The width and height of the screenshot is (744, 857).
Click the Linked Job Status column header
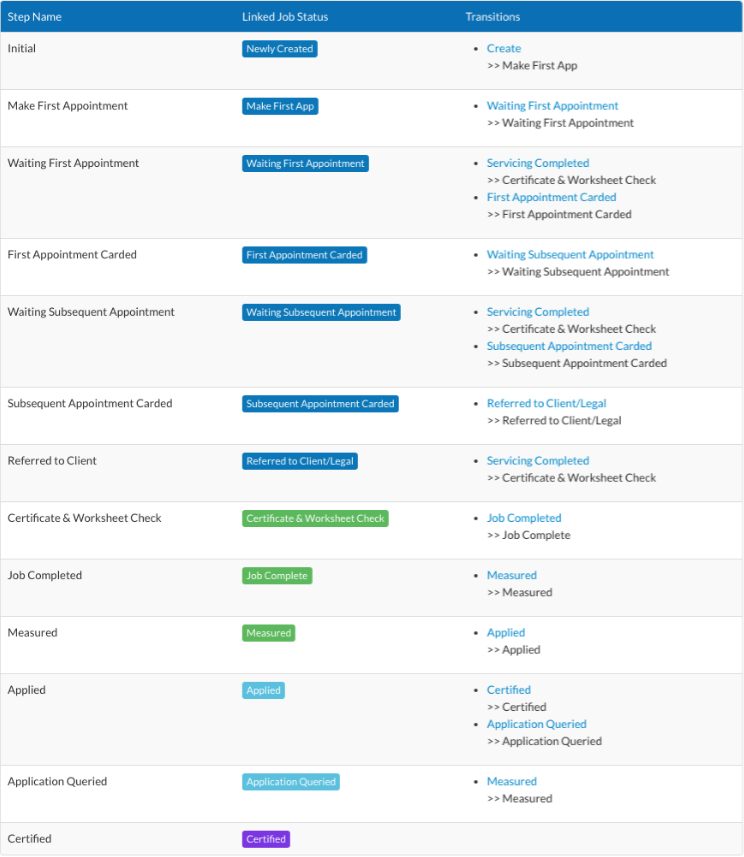pyautogui.click(x=285, y=16)
